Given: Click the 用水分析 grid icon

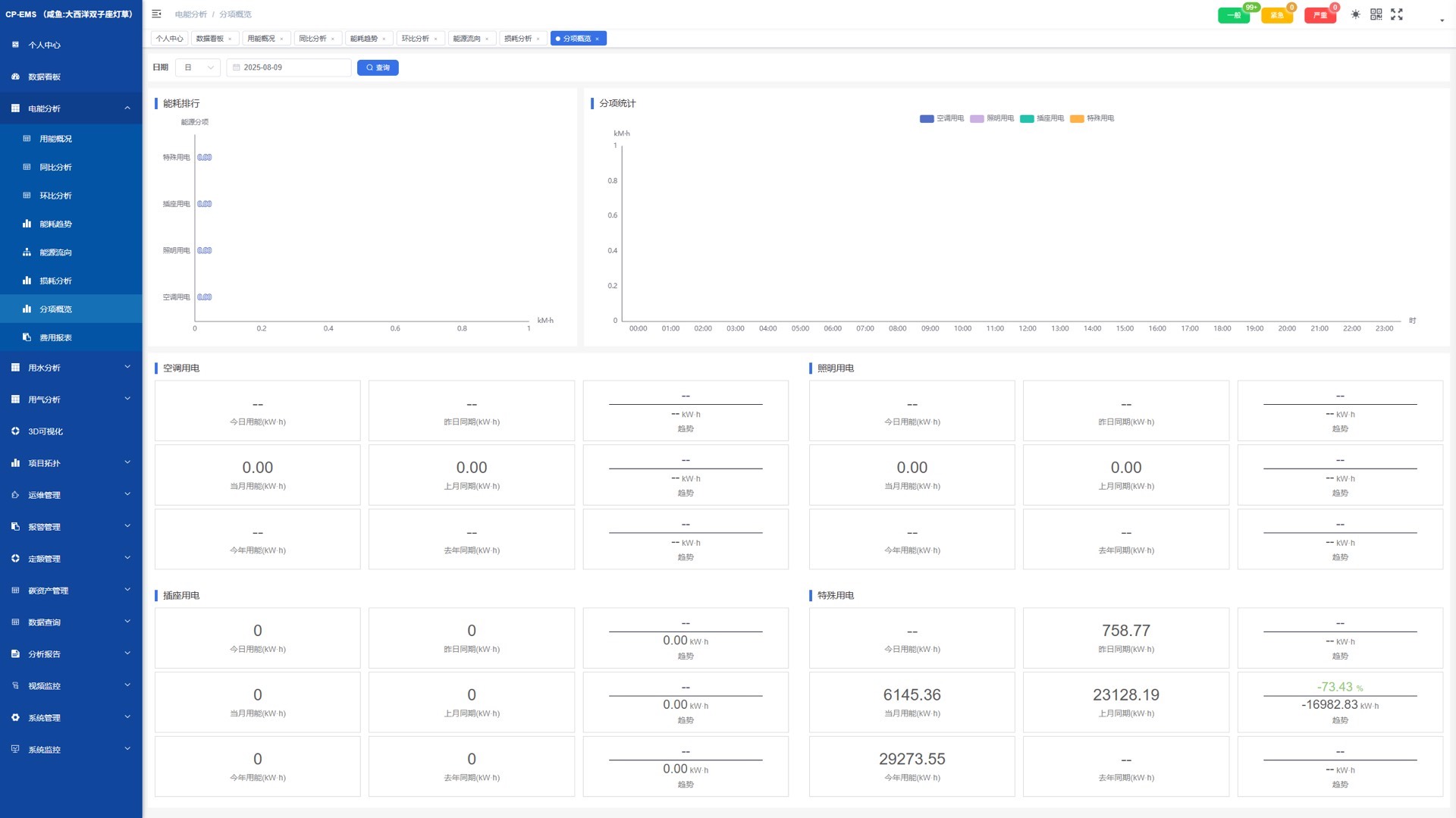Looking at the screenshot, I should point(15,368).
